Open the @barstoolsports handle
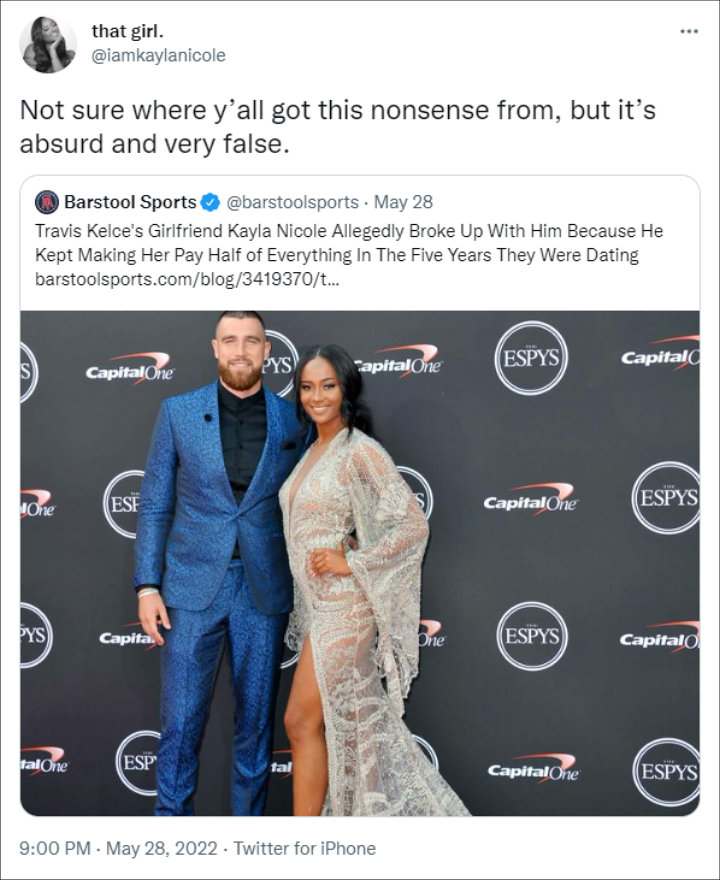720x880 pixels. tap(292, 202)
